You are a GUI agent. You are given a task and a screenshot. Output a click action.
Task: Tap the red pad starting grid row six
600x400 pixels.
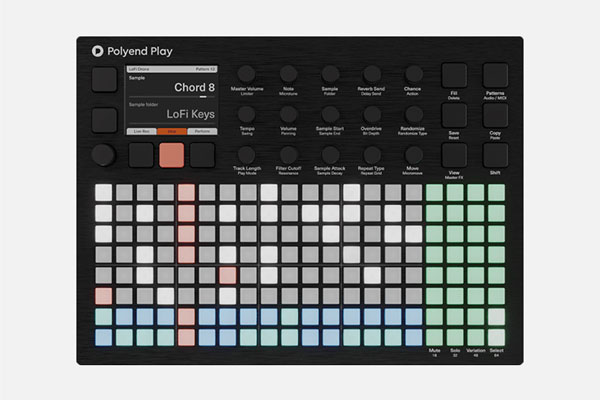pos(104,296)
